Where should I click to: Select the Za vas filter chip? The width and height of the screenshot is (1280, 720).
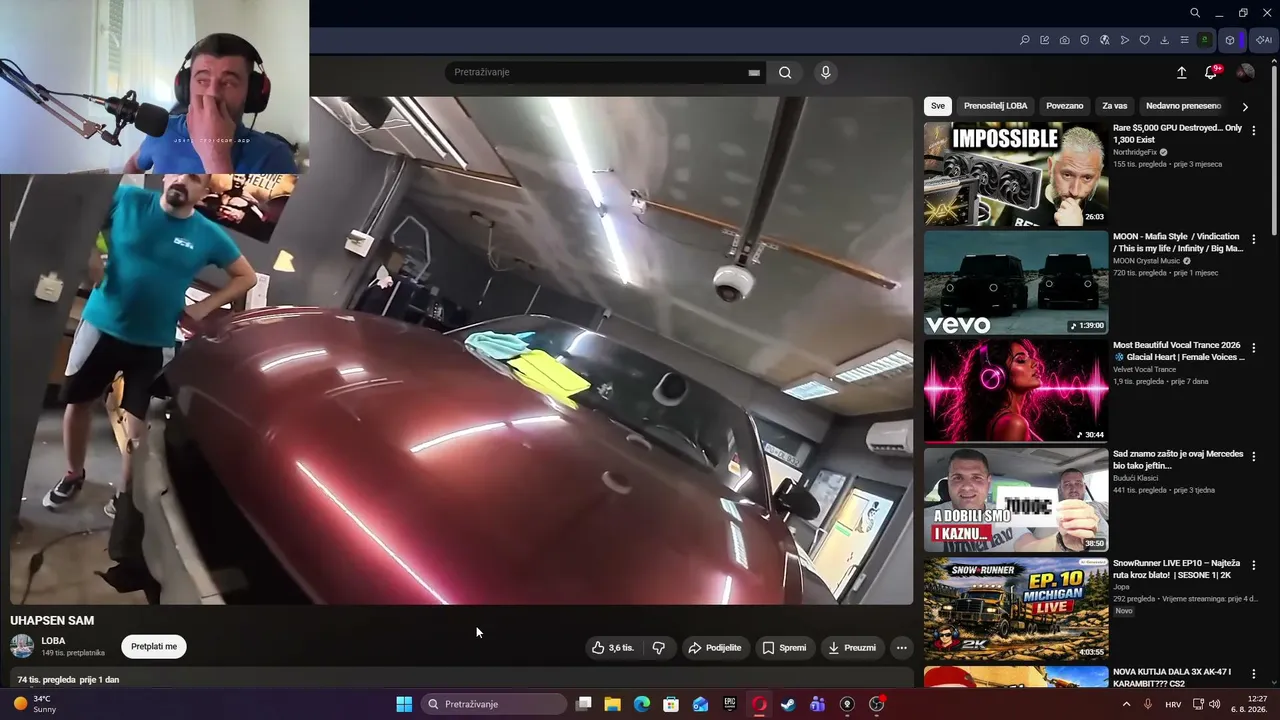click(1114, 106)
